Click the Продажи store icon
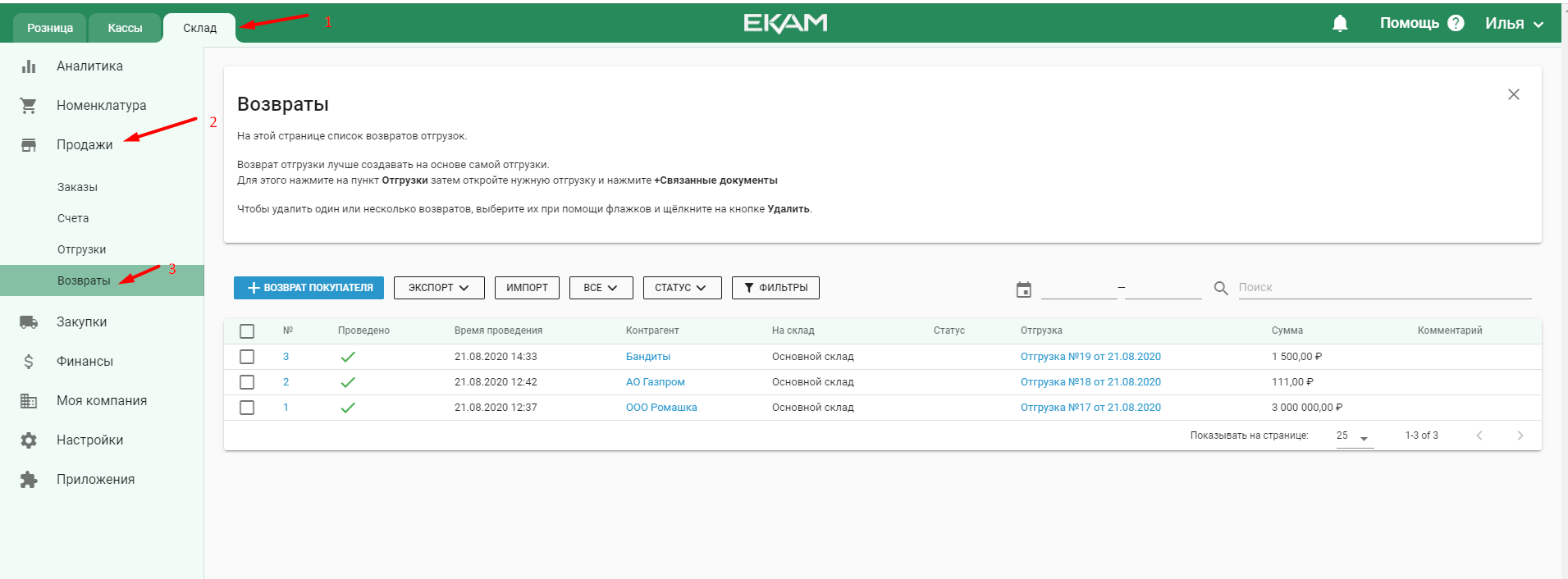The height and width of the screenshot is (579, 1568). tap(29, 145)
